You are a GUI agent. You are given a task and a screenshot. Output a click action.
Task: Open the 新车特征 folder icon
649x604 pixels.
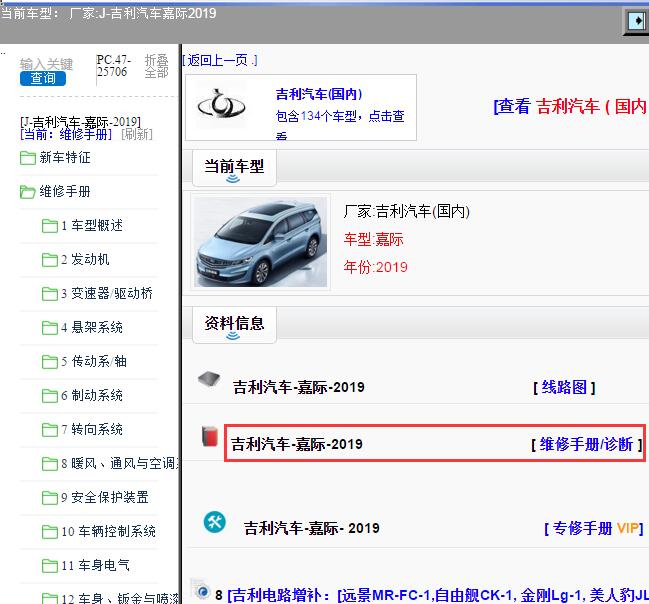(x=28, y=158)
